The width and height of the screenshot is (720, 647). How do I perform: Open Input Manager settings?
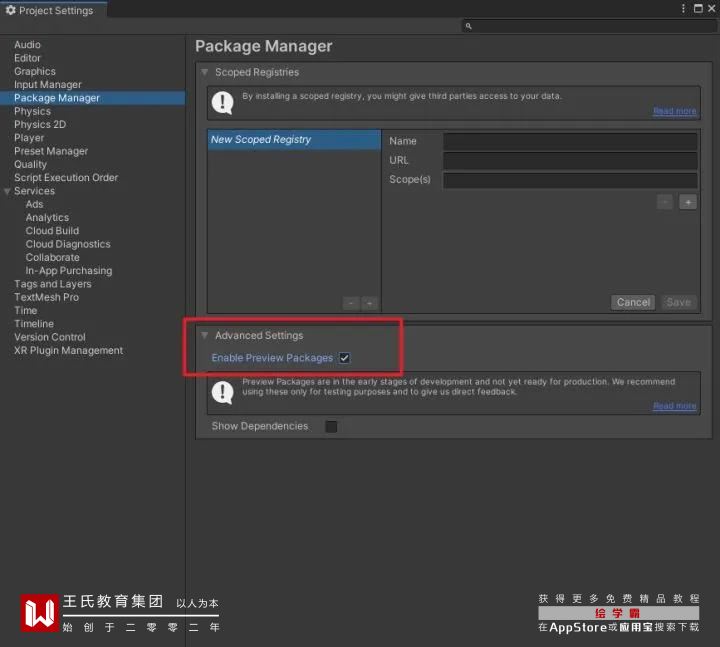pyautogui.click(x=48, y=84)
